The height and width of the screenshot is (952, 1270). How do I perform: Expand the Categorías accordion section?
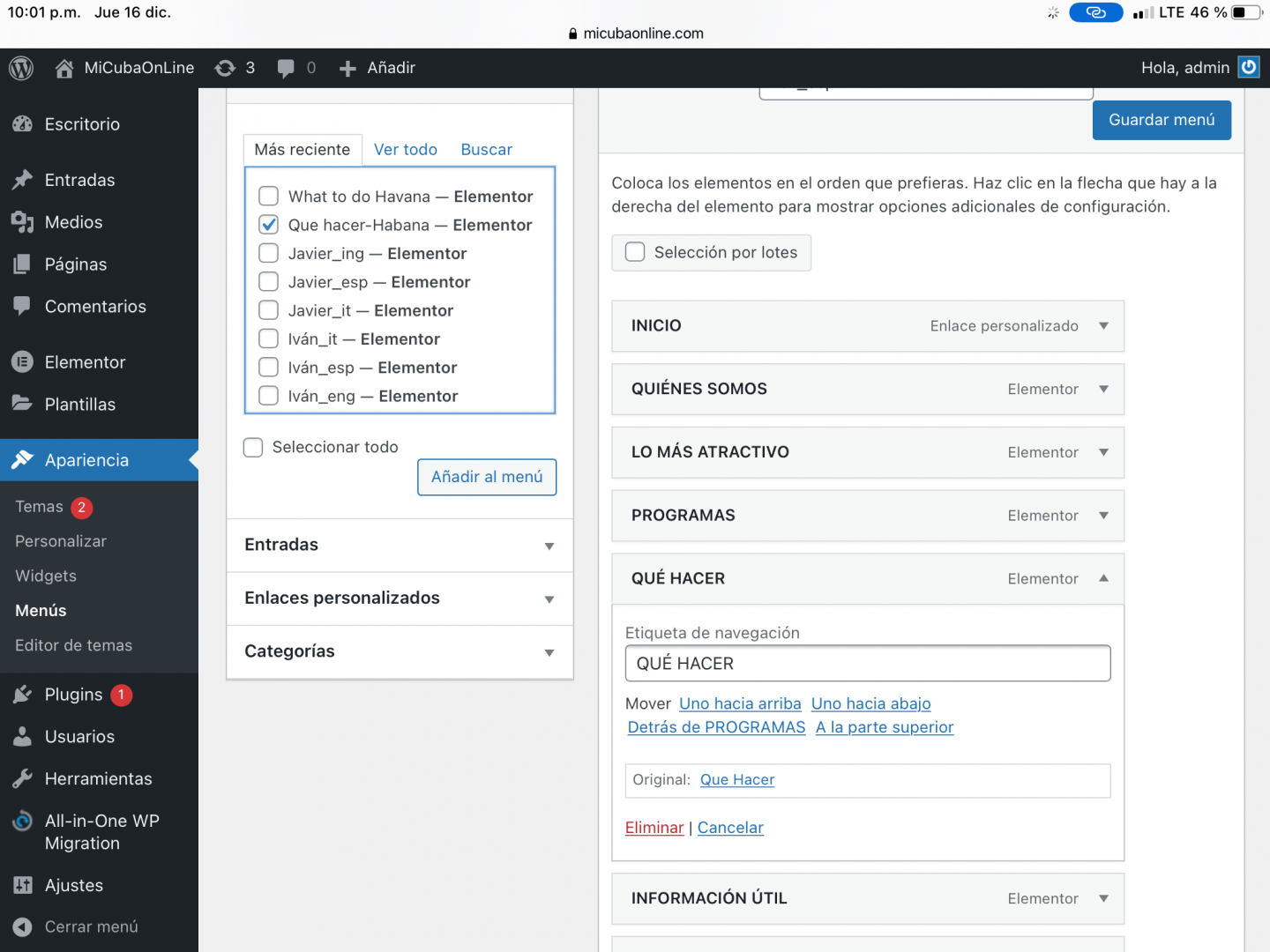400,652
